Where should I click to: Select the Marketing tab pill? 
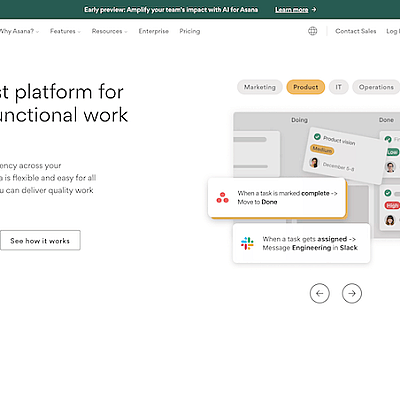coord(260,87)
